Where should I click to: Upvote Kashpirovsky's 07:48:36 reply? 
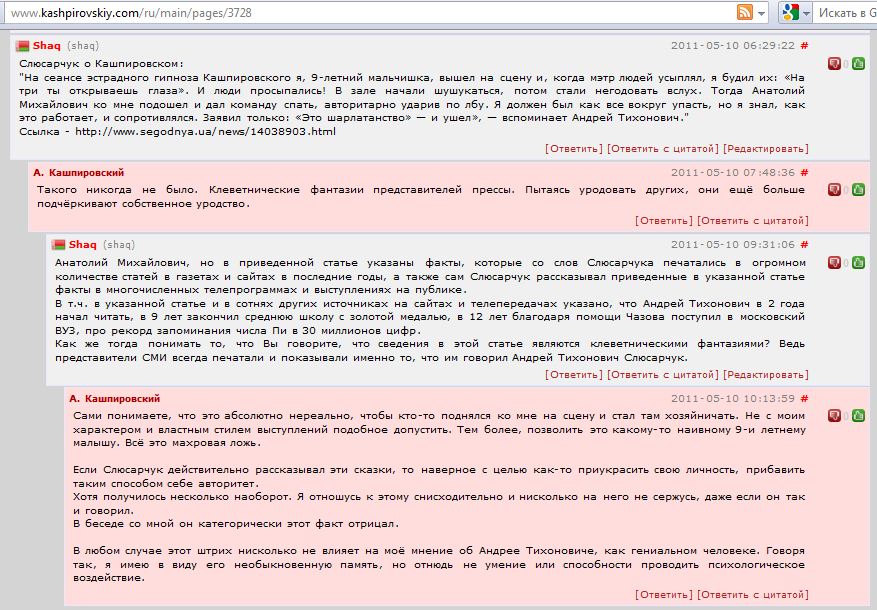tap(858, 190)
